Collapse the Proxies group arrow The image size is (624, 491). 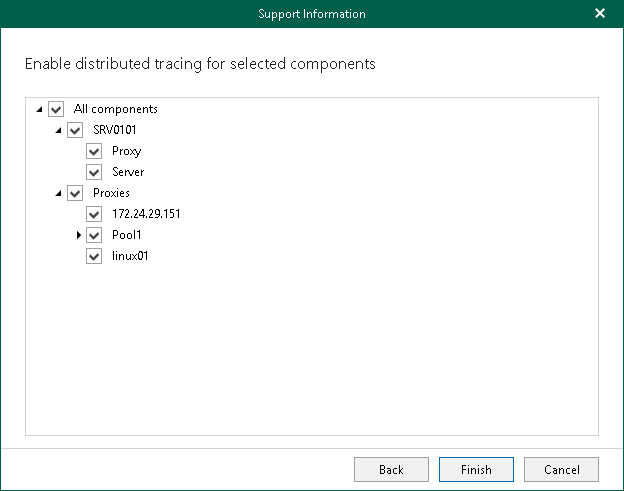[58, 193]
